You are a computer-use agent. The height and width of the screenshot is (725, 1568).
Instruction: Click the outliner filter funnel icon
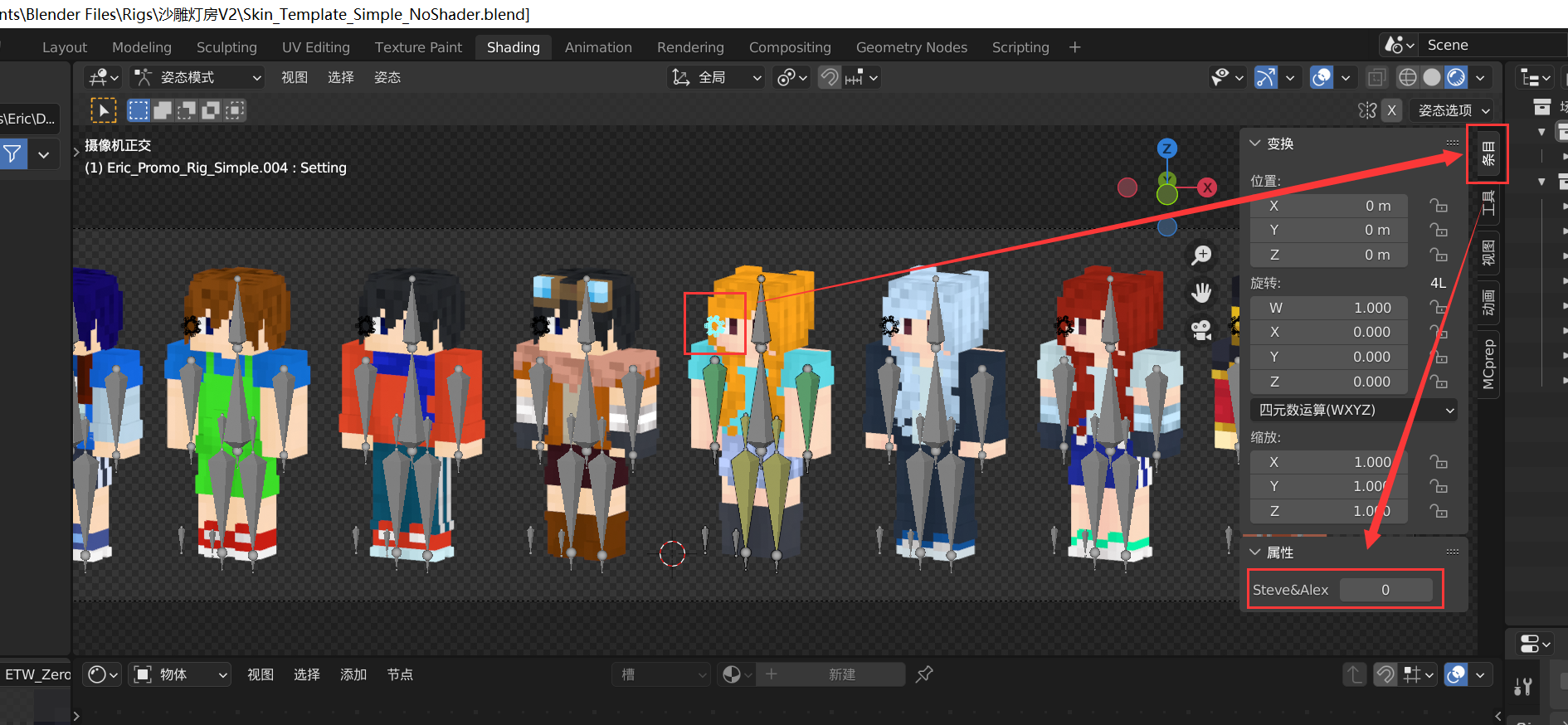click(x=13, y=154)
